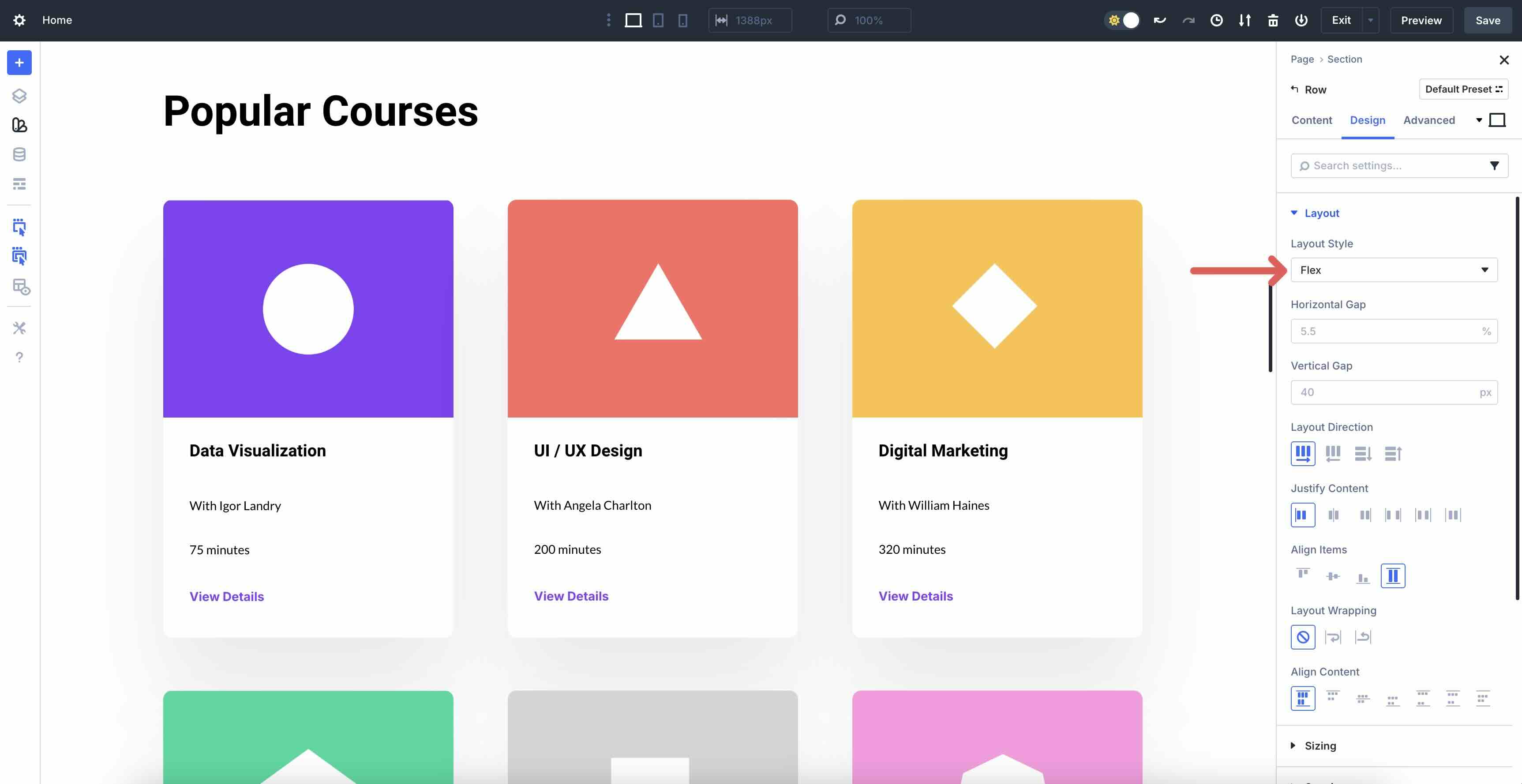Undo the last change
1522x784 pixels.
pos(1159,20)
